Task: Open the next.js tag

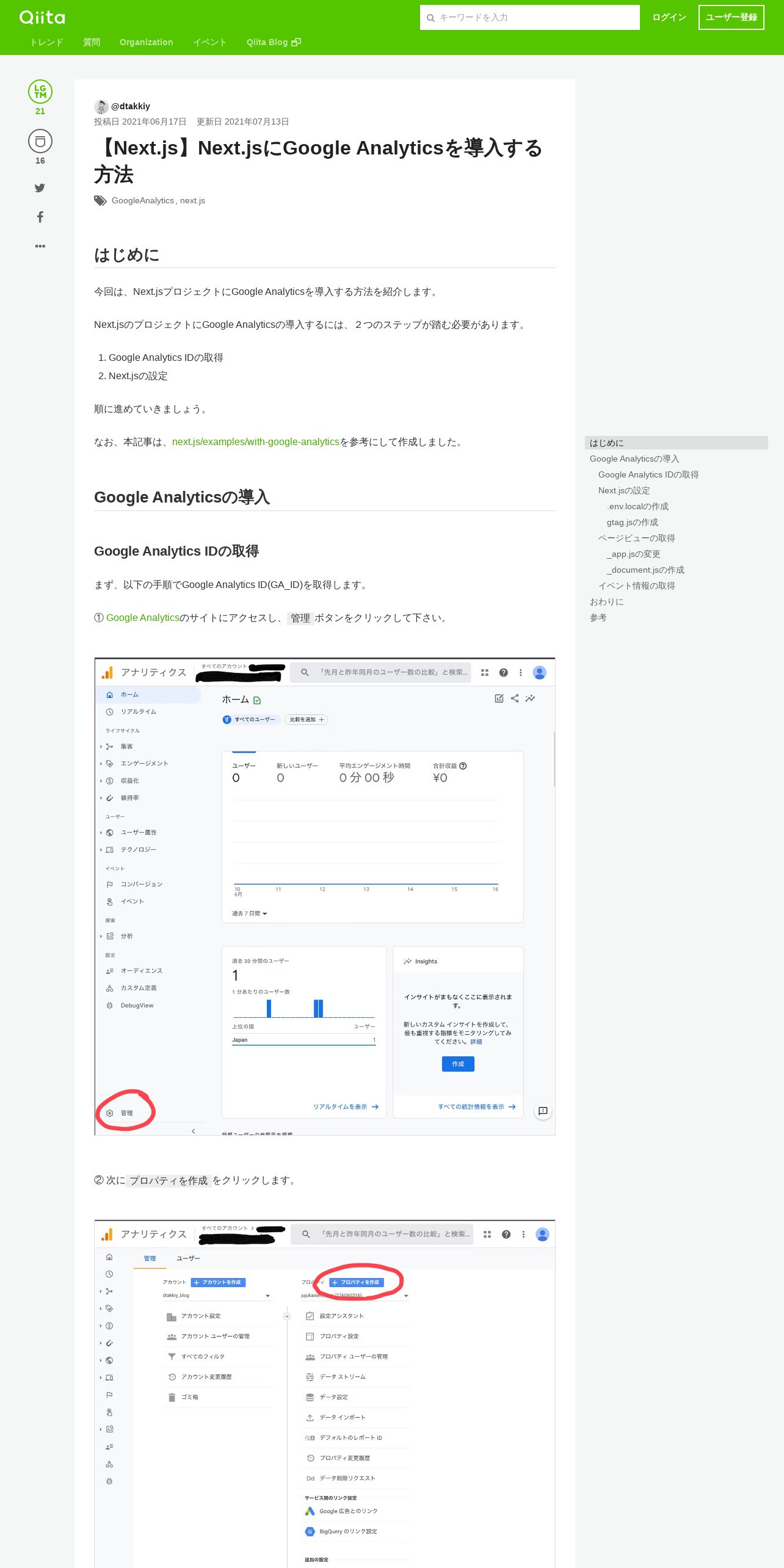Action: (x=192, y=201)
